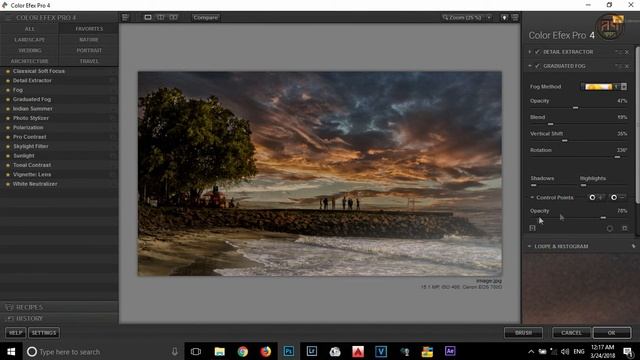Choose the Polarization filter
The width and height of the screenshot is (640, 360).
click(28, 127)
